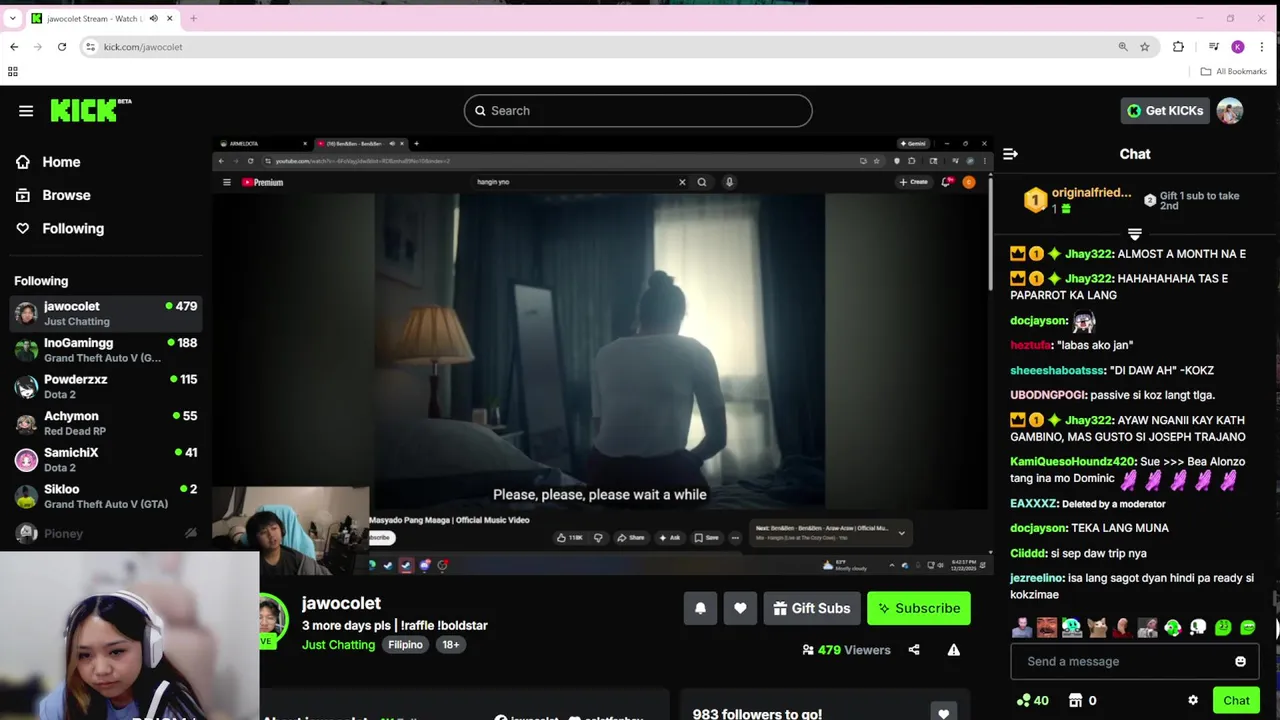Go to Home in sidebar
1280x720 pixels.
(61, 162)
